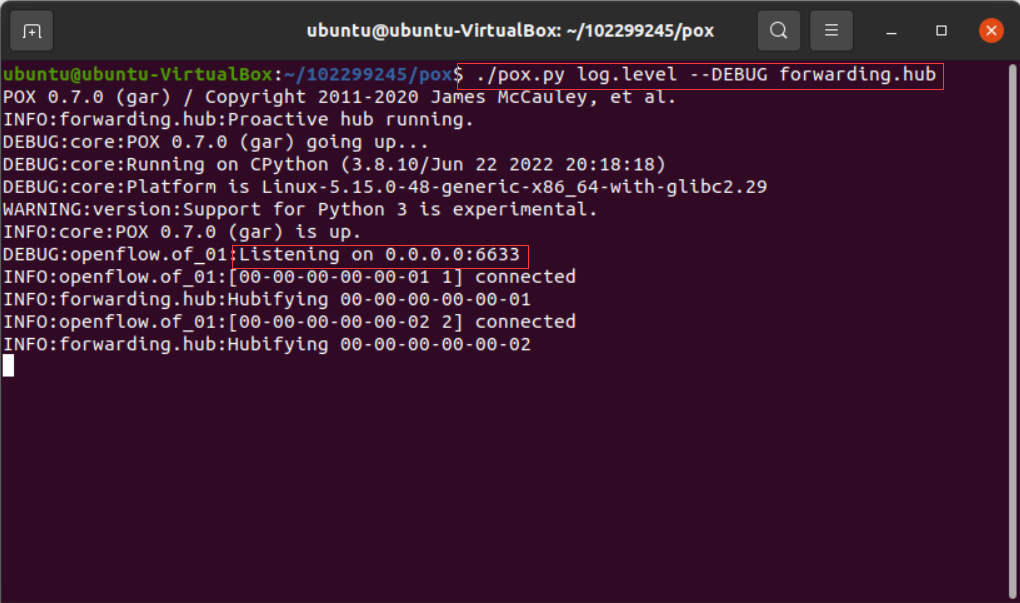Open the terminal search tool
The height and width of the screenshot is (603, 1020).
(779, 30)
